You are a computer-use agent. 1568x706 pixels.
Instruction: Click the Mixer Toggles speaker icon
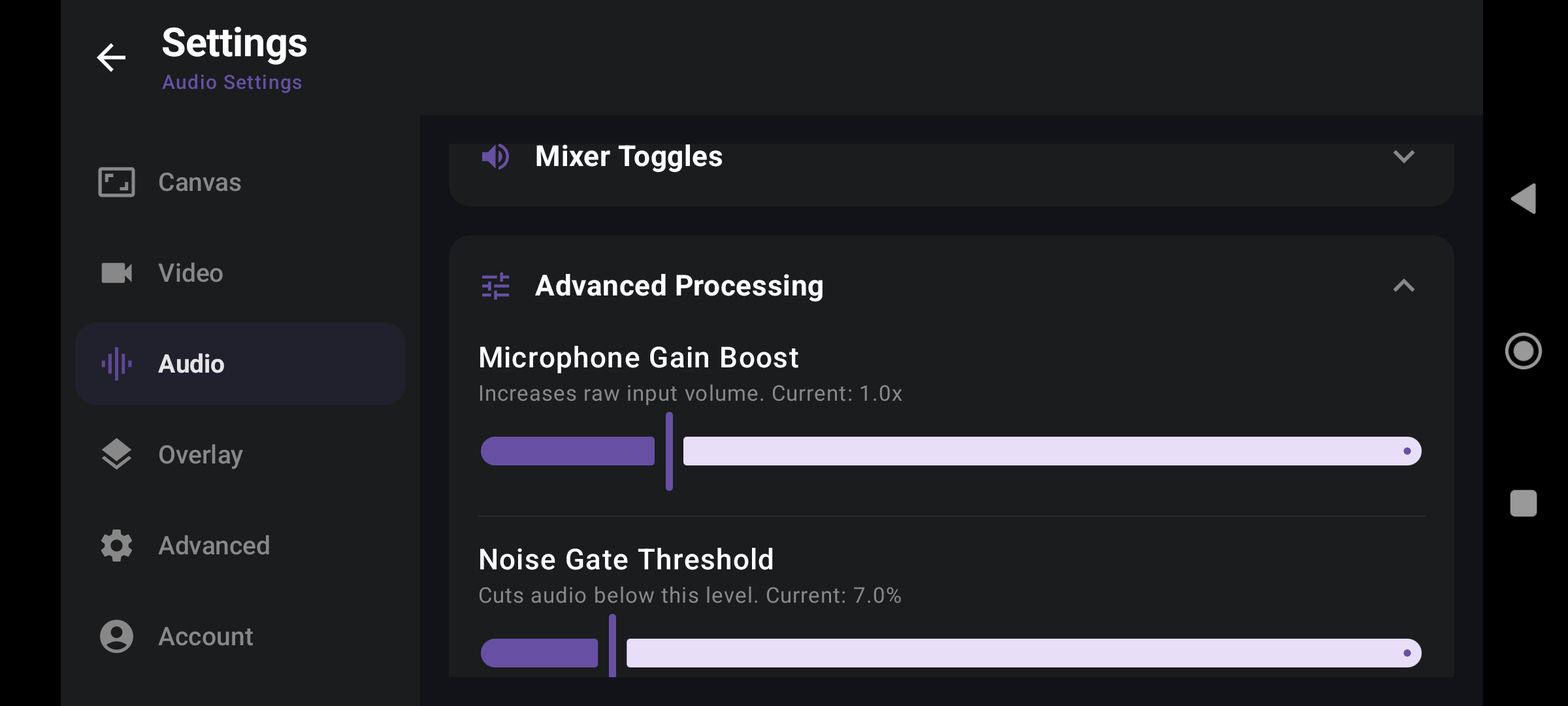495,157
